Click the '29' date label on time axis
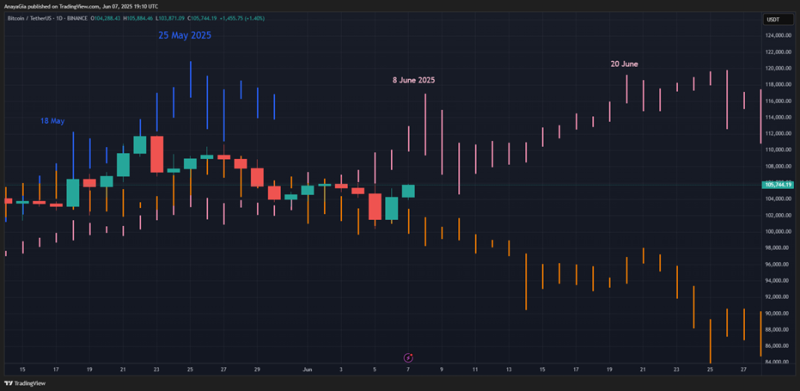Viewport: 800px width, 391px height. (257, 369)
